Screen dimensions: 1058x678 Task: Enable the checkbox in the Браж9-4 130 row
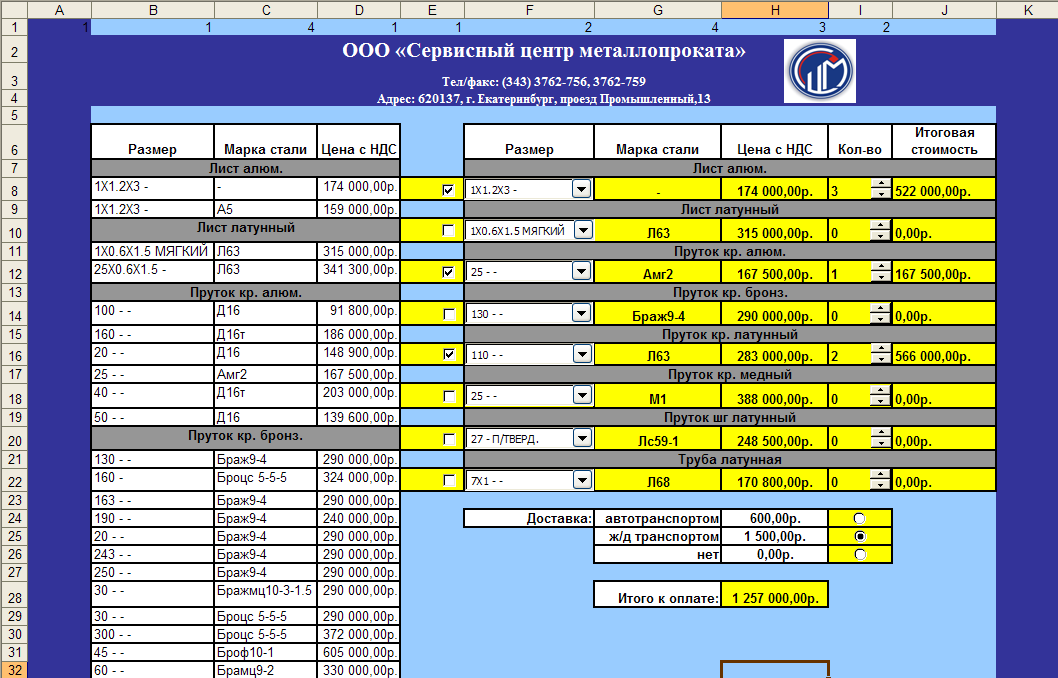[x=449, y=314]
